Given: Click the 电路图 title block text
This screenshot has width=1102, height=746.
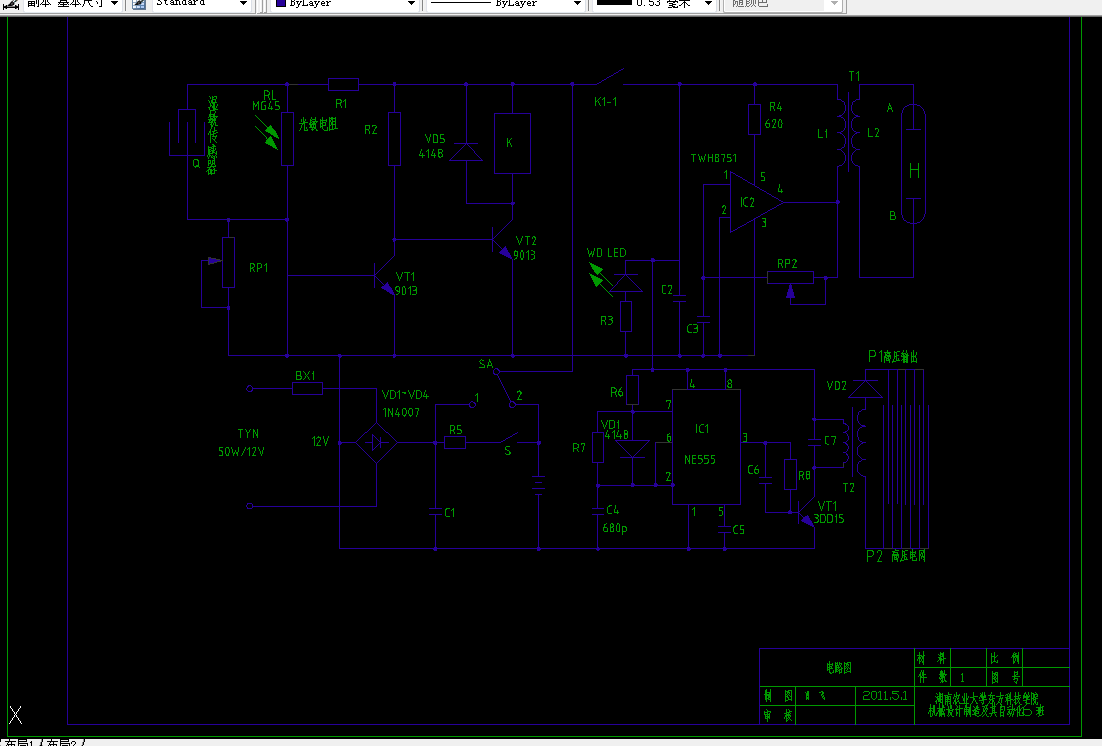Looking at the screenshot, I should pos(838,668).
